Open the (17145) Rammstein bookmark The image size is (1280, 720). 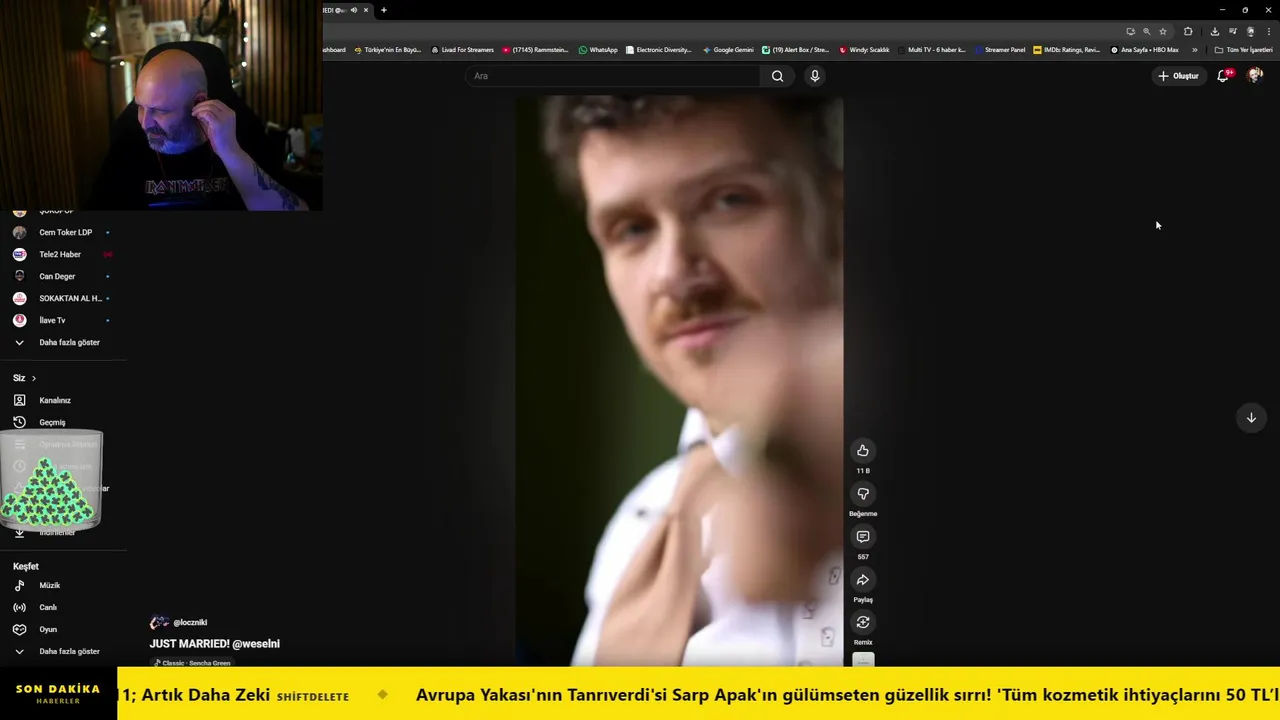coord(536,50)
